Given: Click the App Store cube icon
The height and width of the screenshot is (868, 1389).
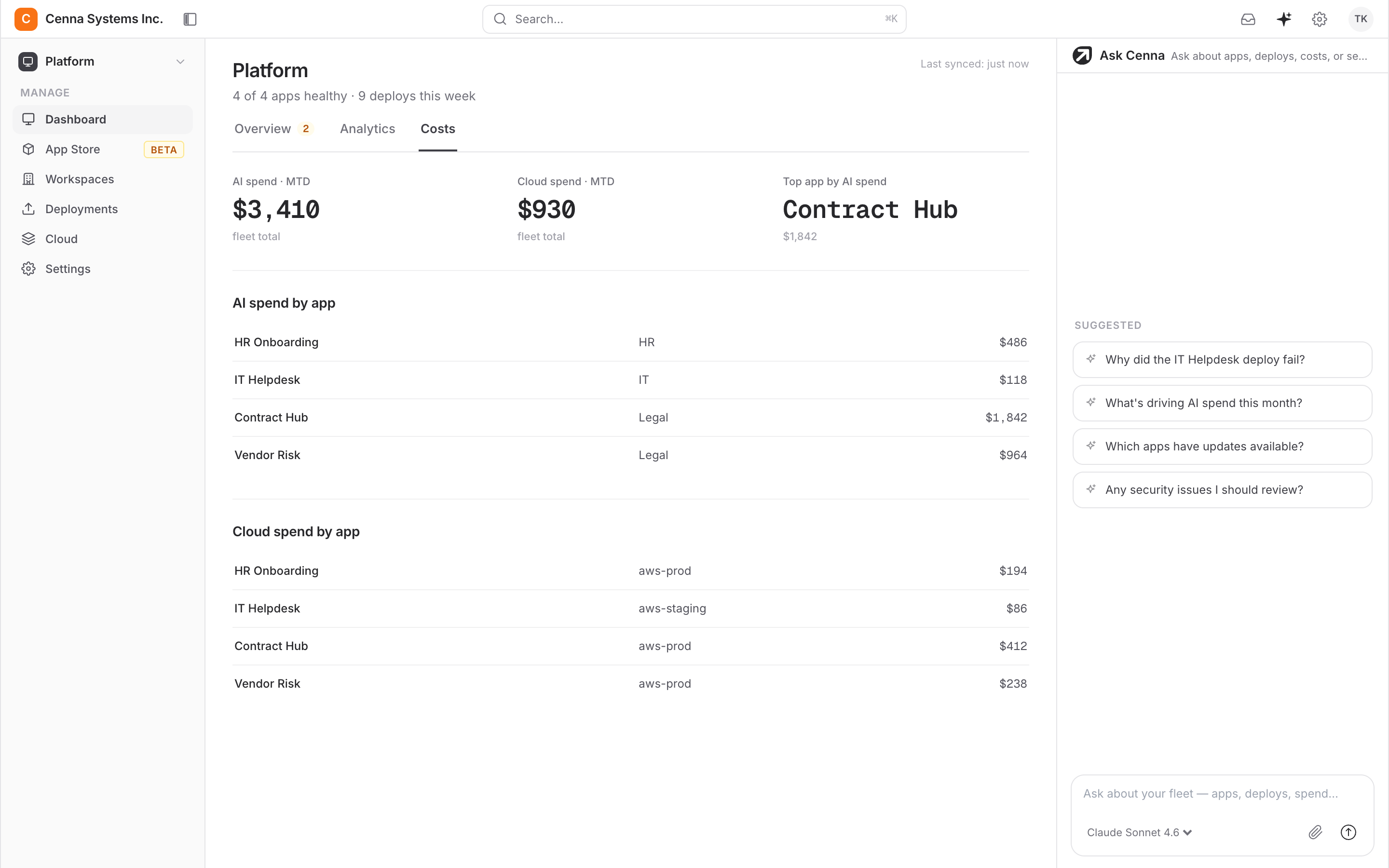Looking at the screenshot, I should (x=28, y=149).
